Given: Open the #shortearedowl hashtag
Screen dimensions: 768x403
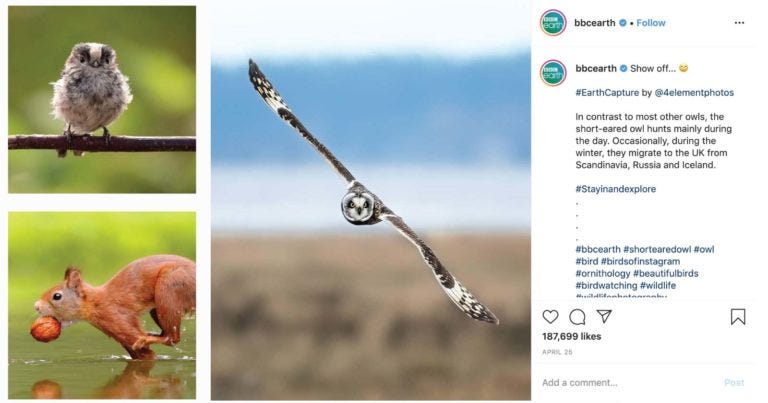Looking at the screenshot, I should click(657, 249).
